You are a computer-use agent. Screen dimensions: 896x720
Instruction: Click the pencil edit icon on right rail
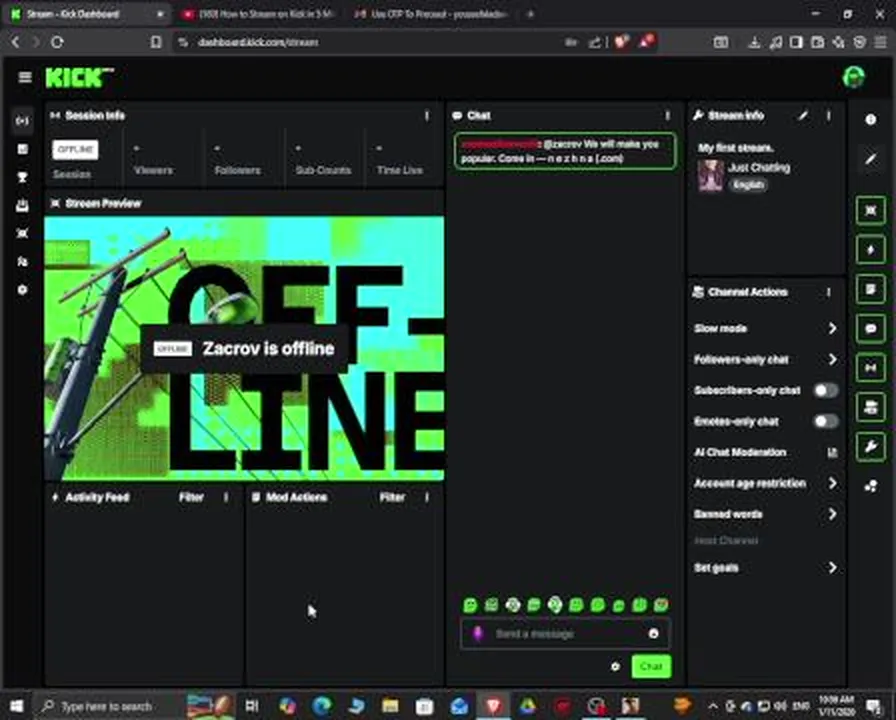click(x=870, y=159)
